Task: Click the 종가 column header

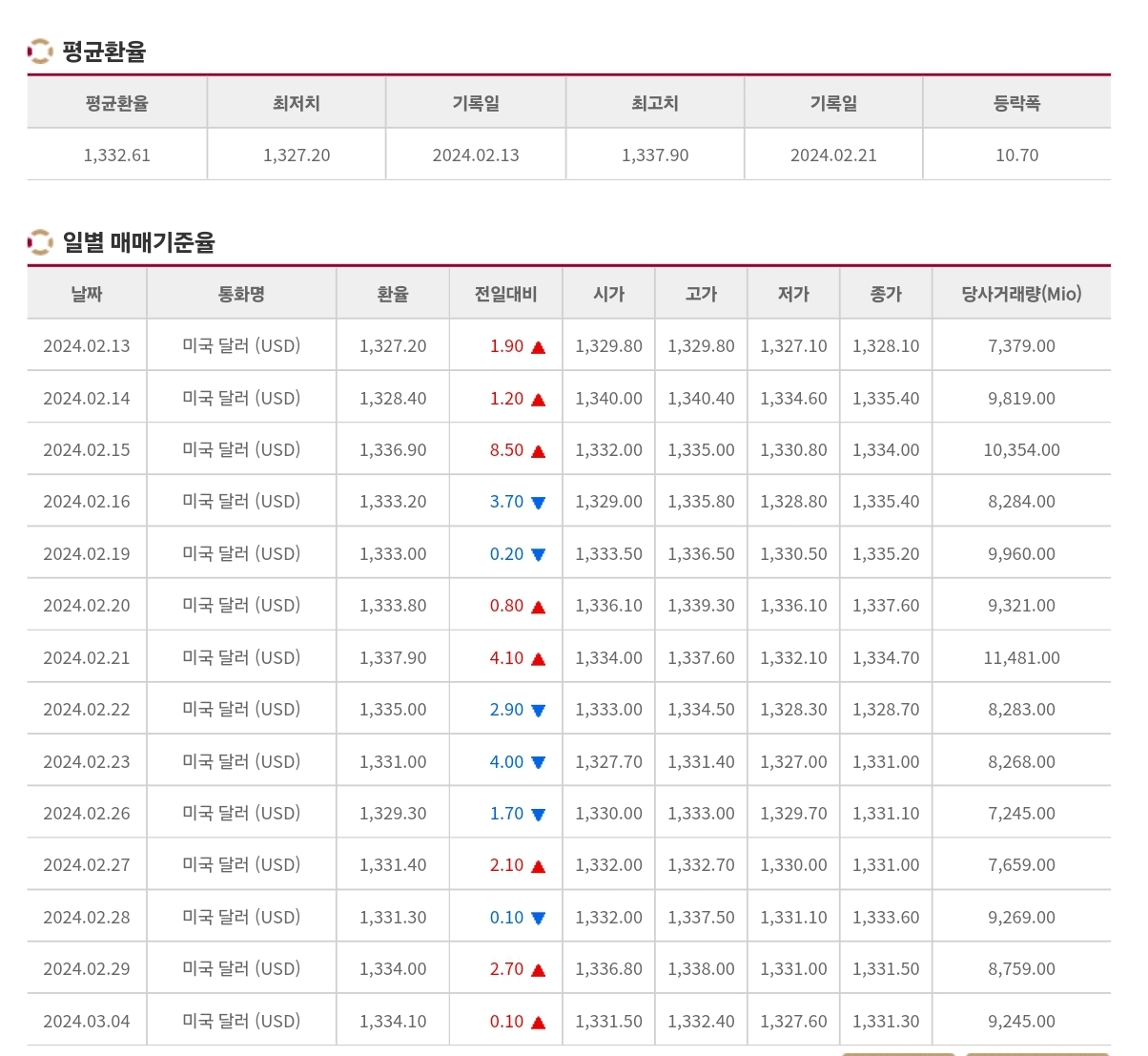Action: (886, 294)
